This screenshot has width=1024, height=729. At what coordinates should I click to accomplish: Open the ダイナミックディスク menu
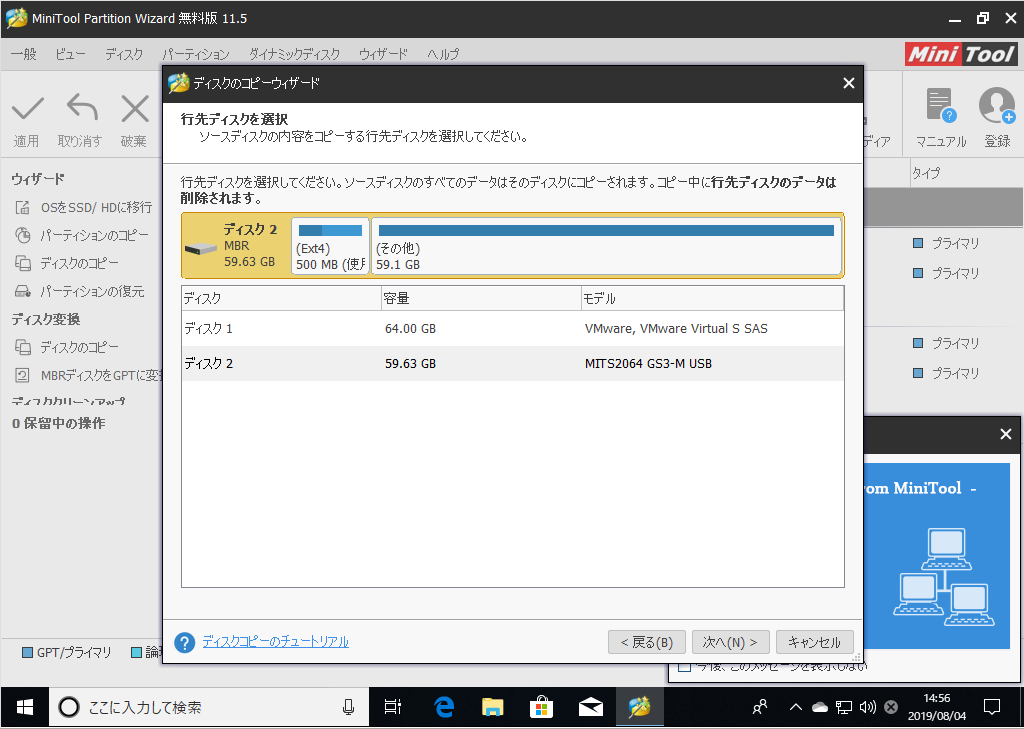(294, 54)
